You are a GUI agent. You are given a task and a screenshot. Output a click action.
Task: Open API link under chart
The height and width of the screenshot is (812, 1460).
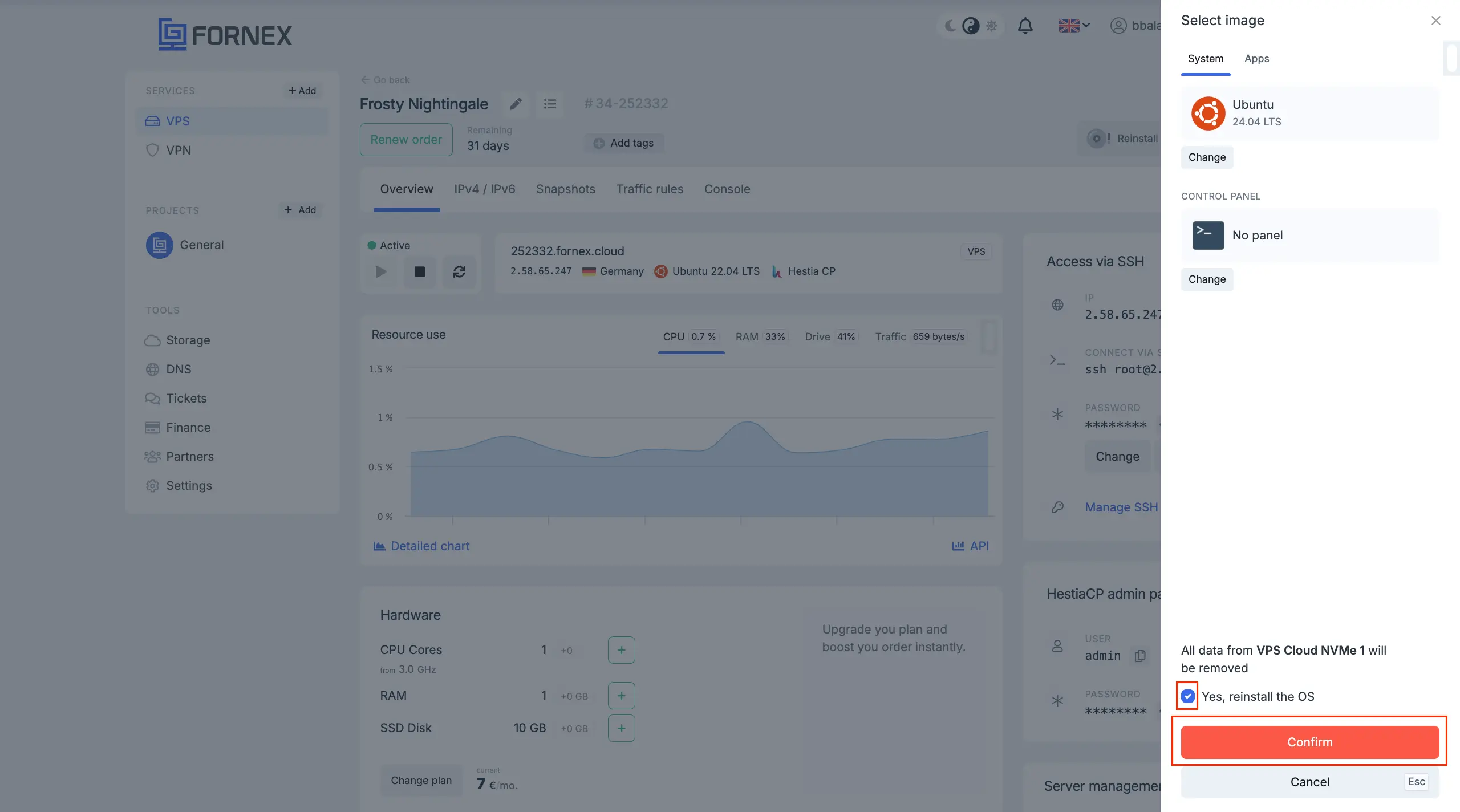pyautogui.click(x=971, y=546)
